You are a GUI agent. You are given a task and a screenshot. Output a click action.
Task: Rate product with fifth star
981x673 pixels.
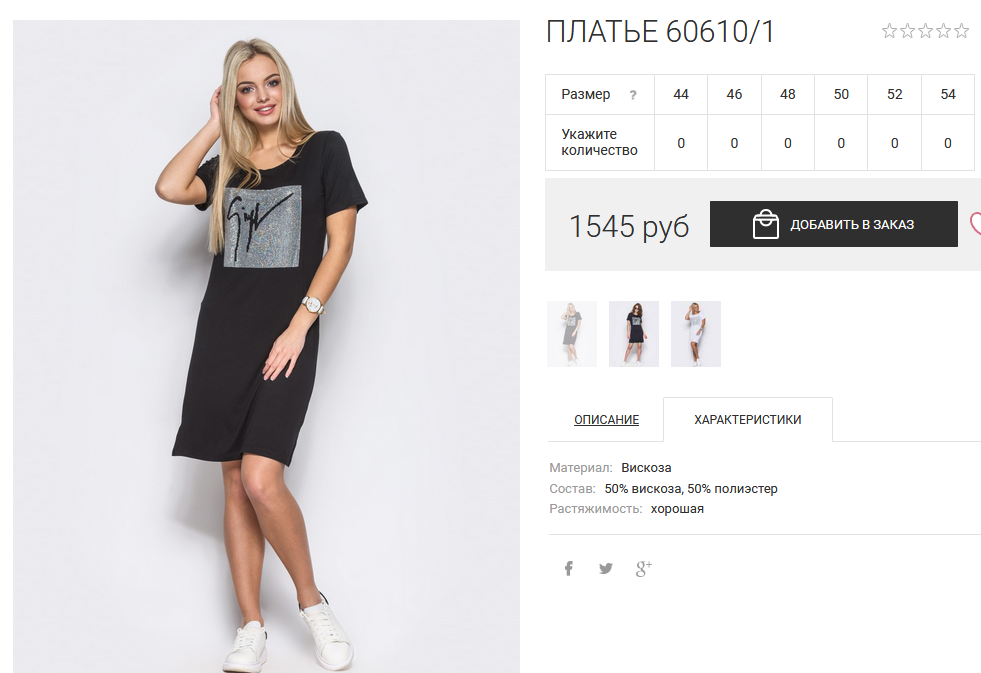coord(962,31)
